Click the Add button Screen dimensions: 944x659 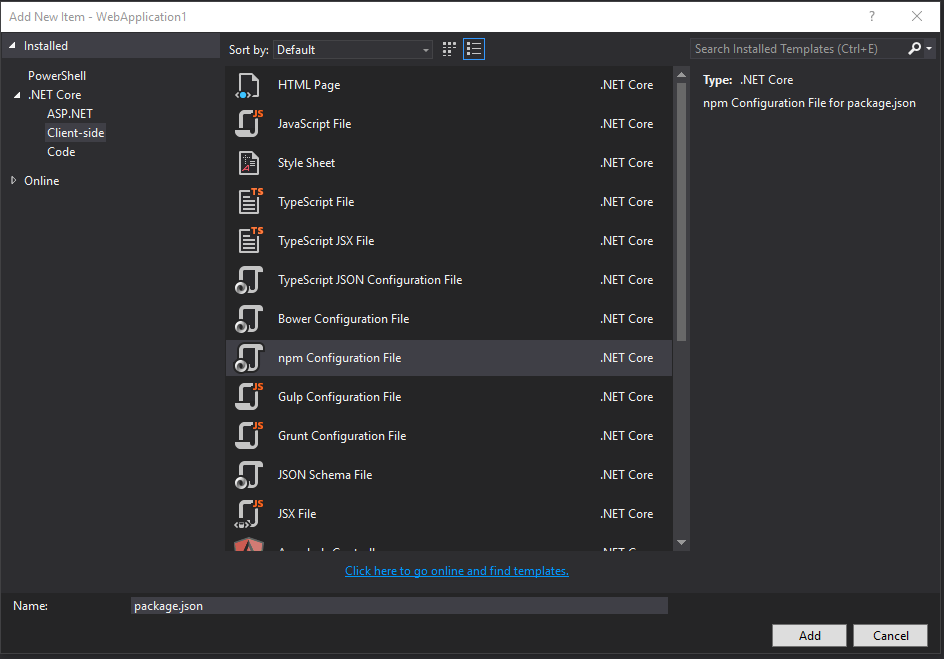(809, 636)
